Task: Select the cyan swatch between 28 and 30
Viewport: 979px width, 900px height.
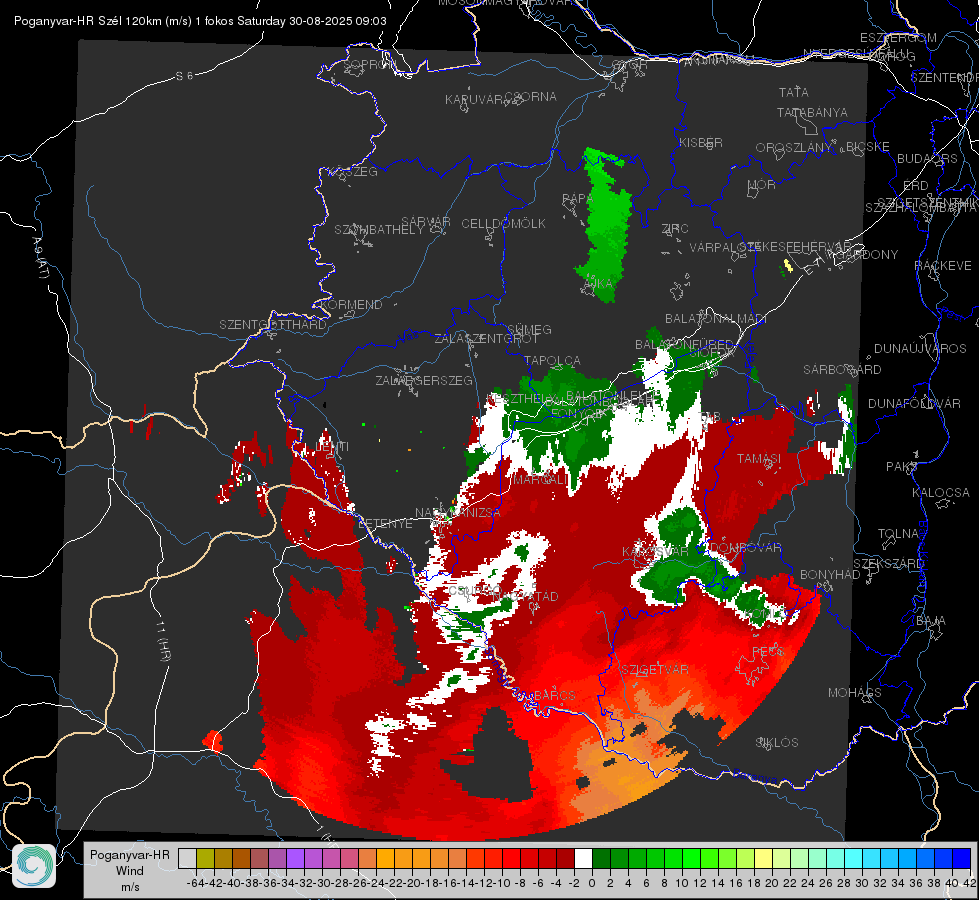Action: tap(854, 858)
